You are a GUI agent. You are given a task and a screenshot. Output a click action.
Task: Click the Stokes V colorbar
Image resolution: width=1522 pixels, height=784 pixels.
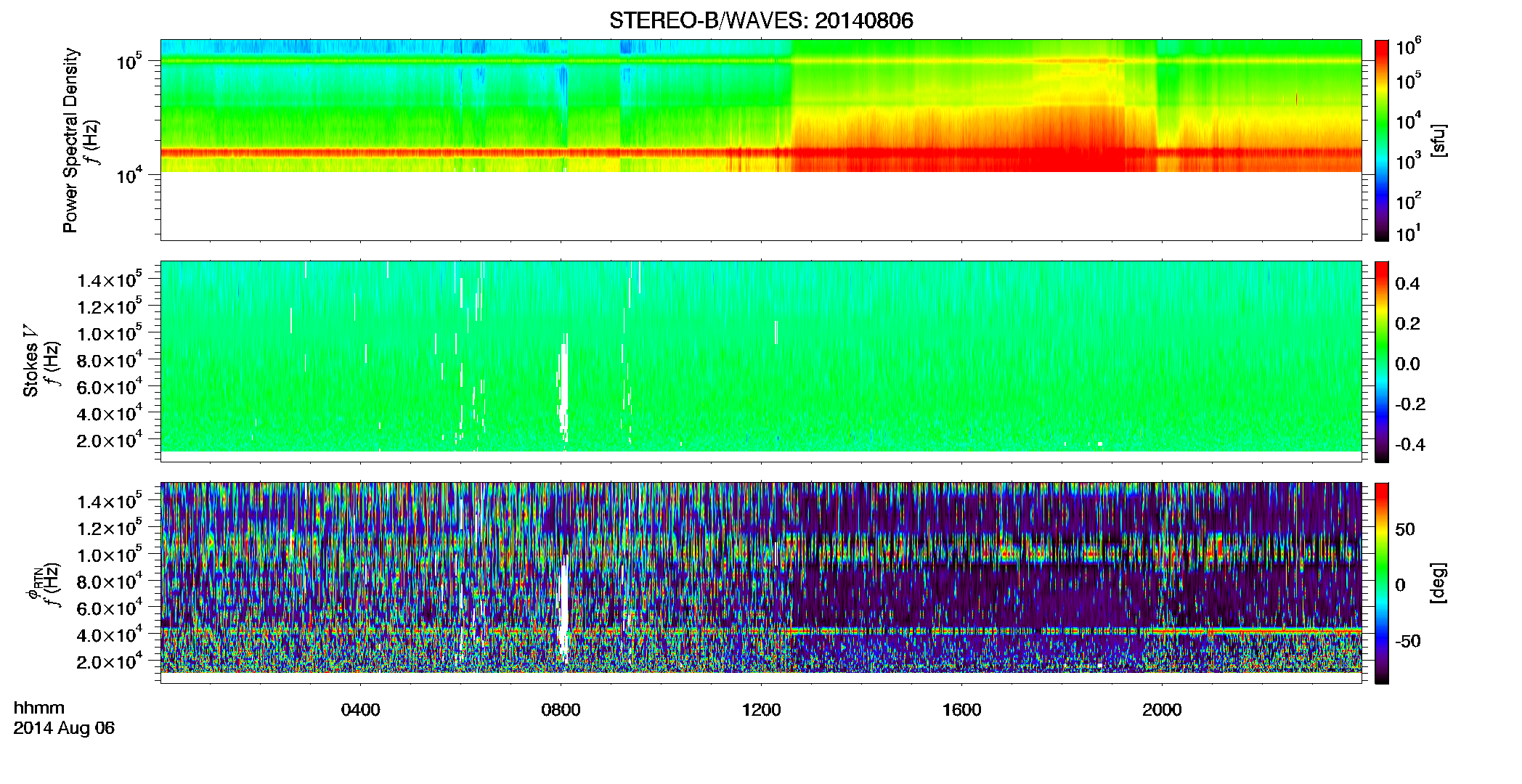[1382, 362]
